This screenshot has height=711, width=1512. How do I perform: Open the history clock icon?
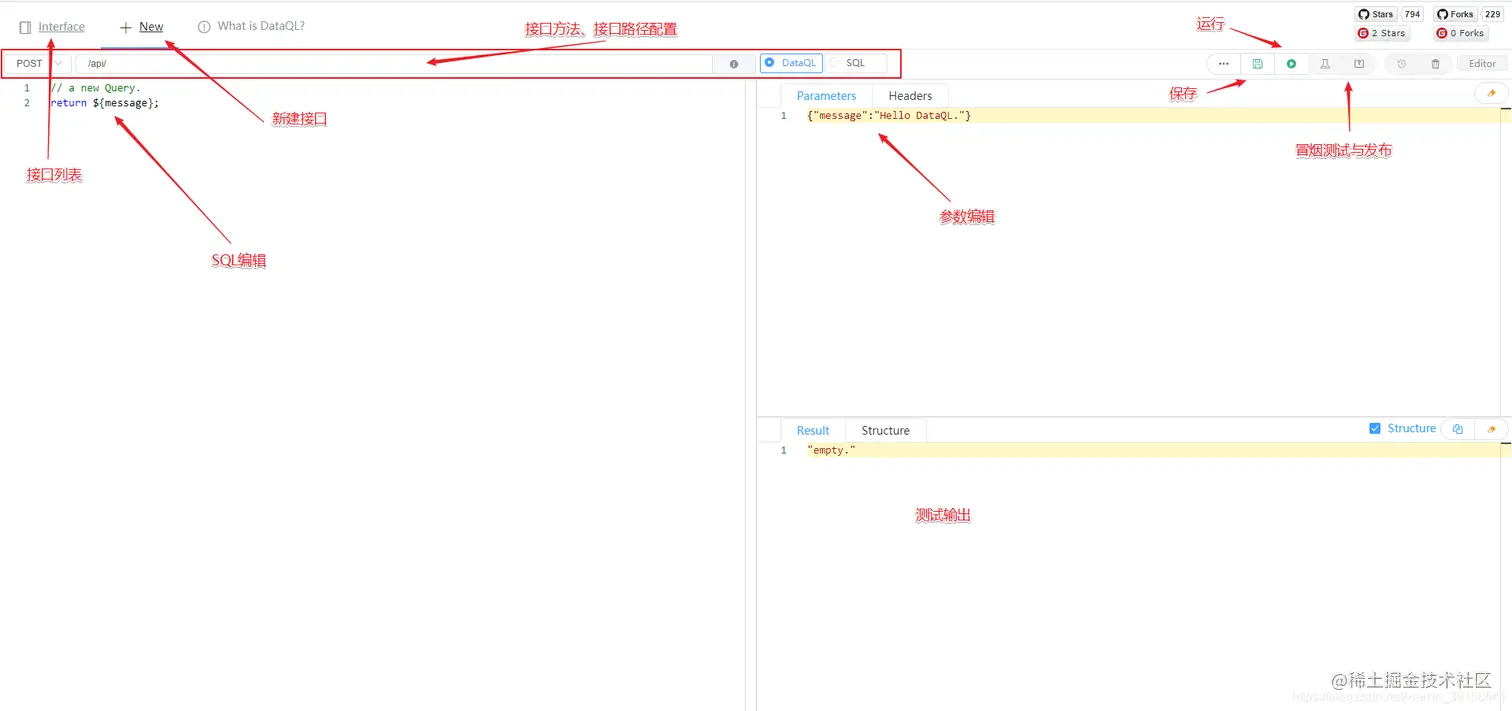1402,64
